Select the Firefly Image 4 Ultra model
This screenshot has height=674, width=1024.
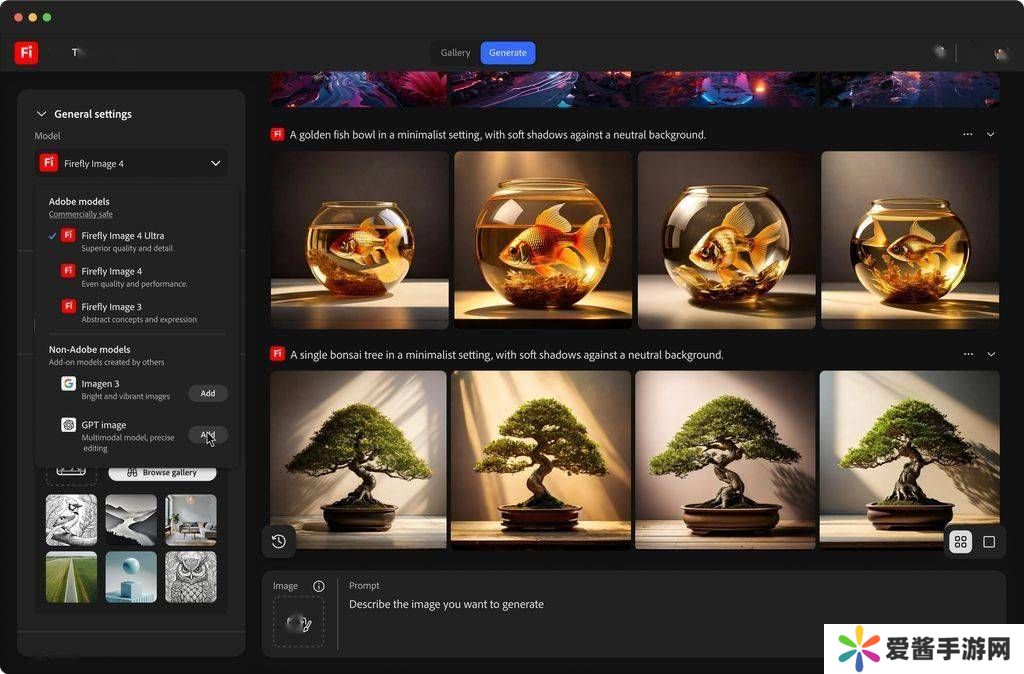[122, 236]
